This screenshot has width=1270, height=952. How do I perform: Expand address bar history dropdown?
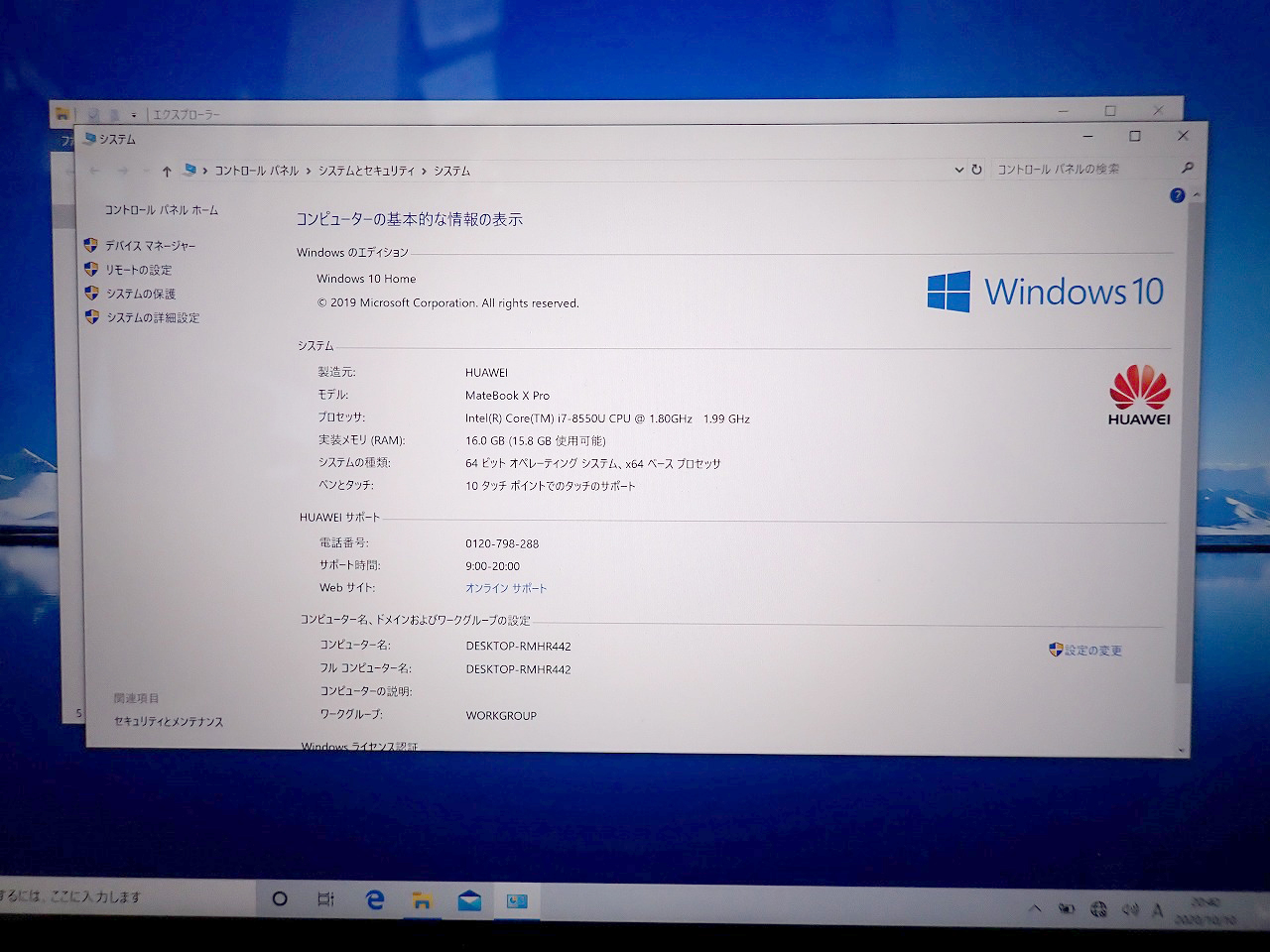[958, 170]
